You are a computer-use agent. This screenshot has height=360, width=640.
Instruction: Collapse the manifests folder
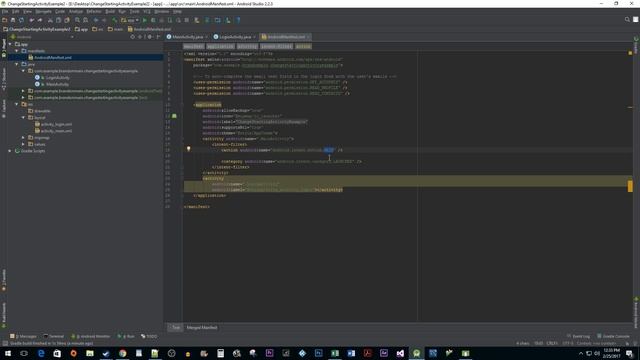point(17,51)
